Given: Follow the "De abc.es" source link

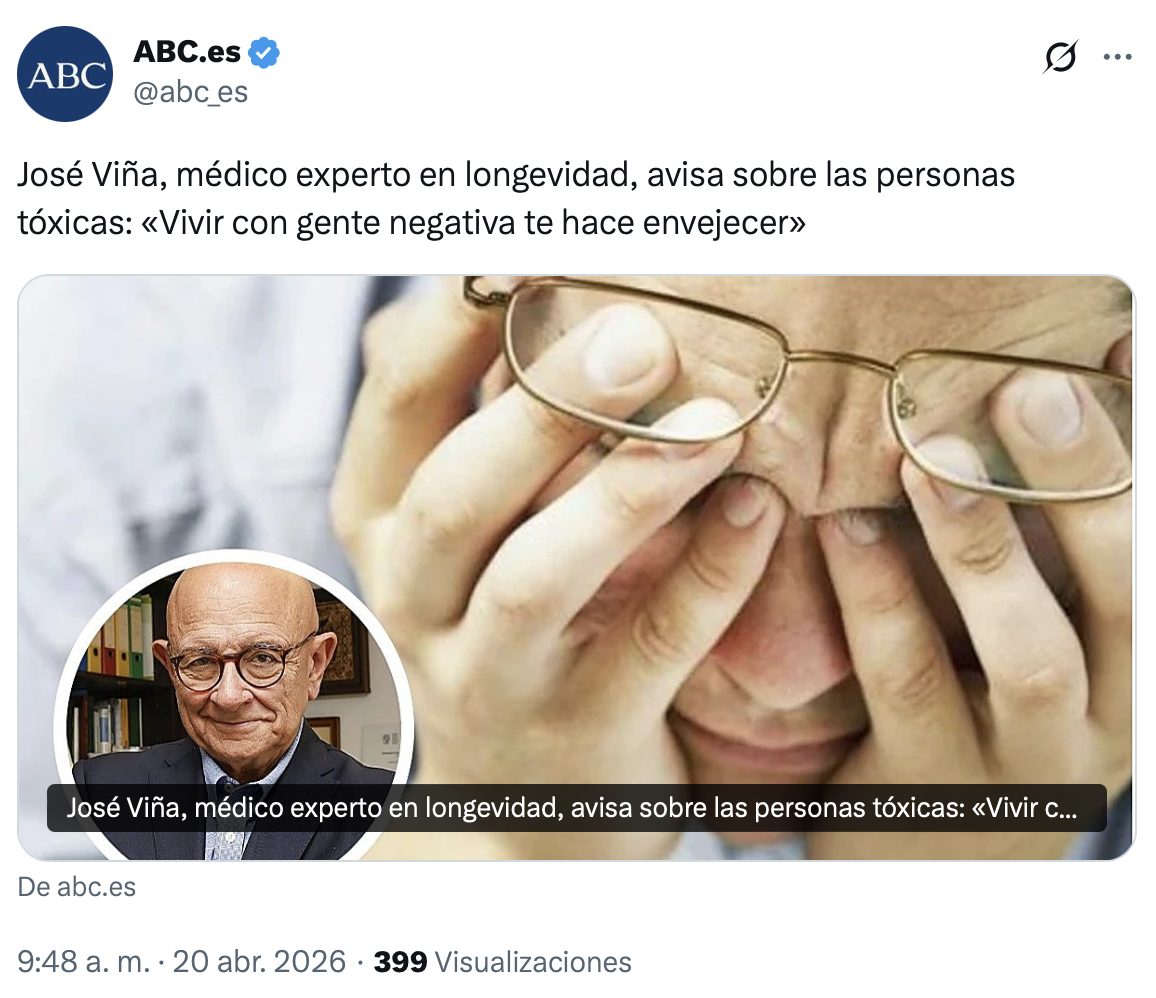Looking at the screenshot, I should 77,887.
